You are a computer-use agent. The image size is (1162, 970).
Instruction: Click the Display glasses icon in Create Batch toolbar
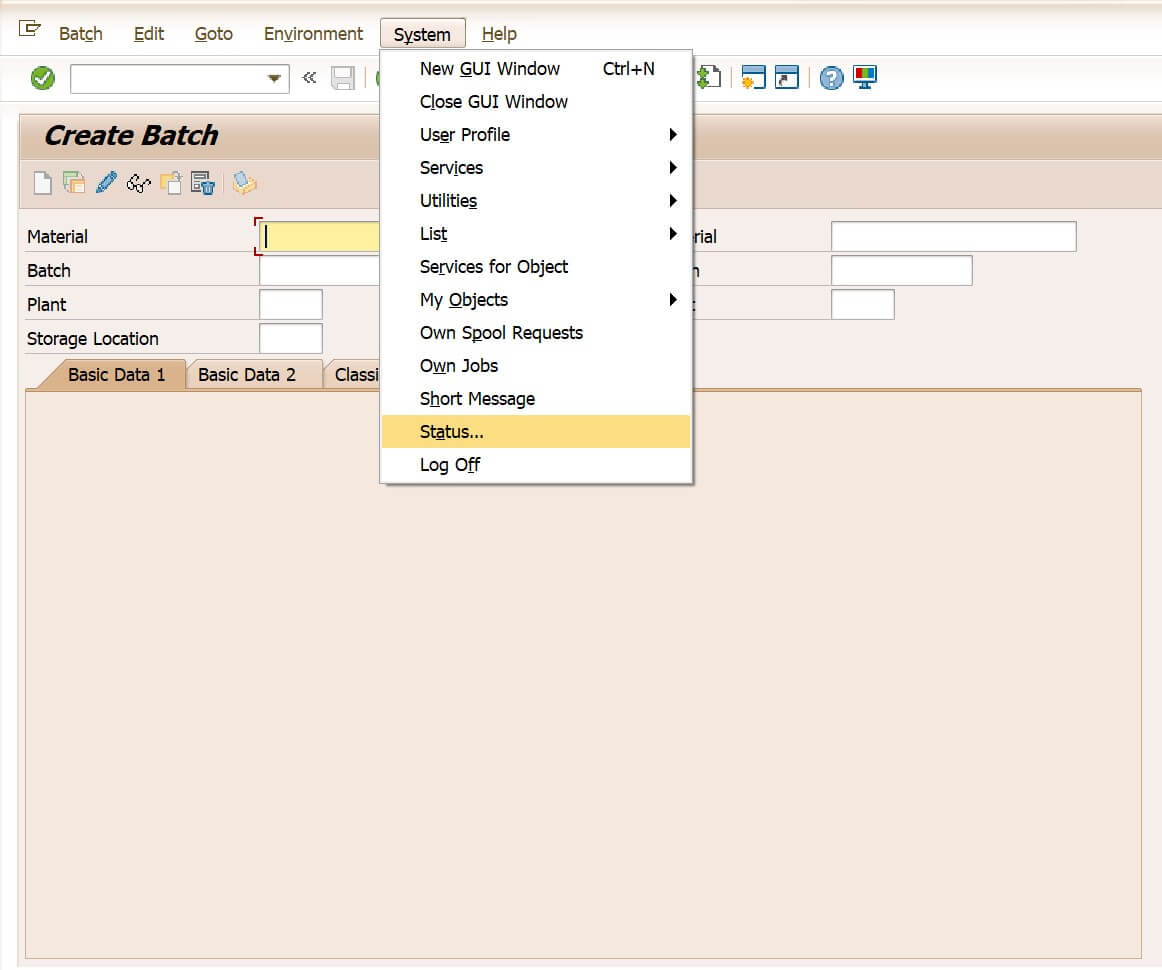pos(138,182)
